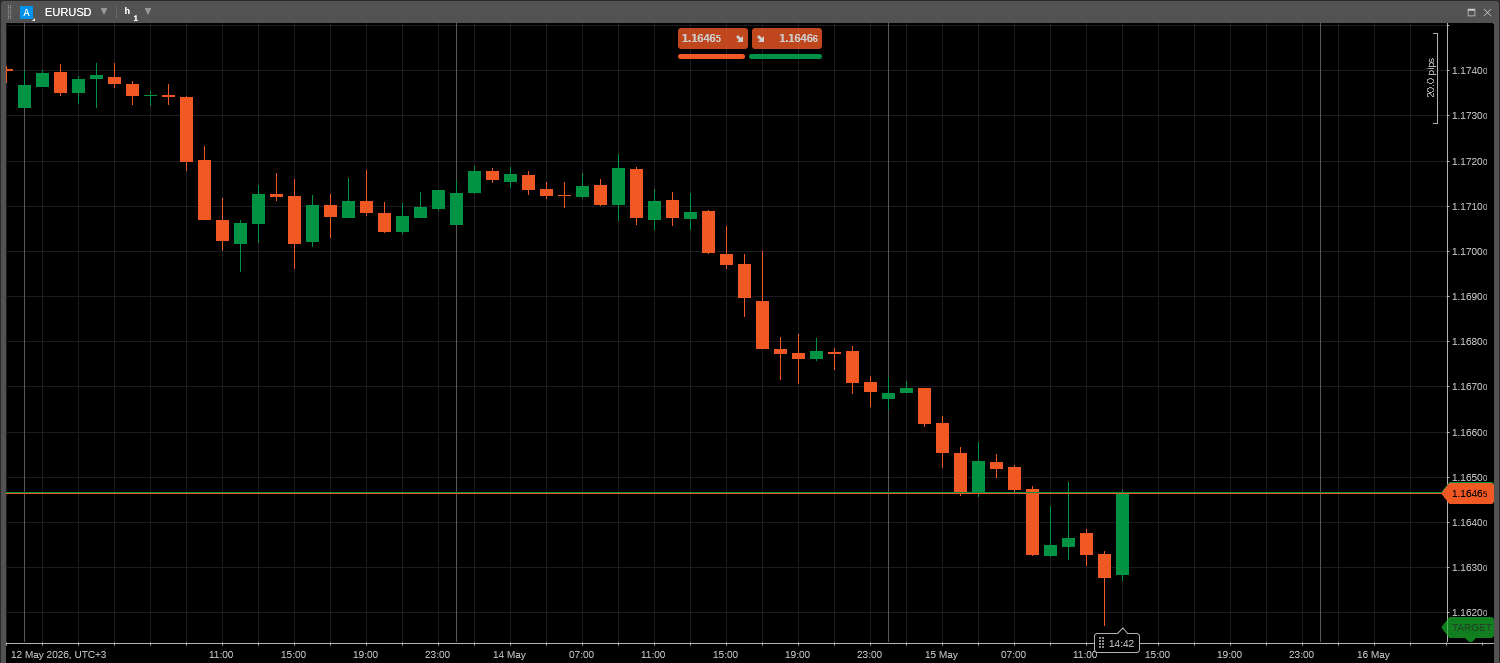Click the 1.16200 price axis label
Viewport: 1500px width, 663px height.
coord(1469,613)
